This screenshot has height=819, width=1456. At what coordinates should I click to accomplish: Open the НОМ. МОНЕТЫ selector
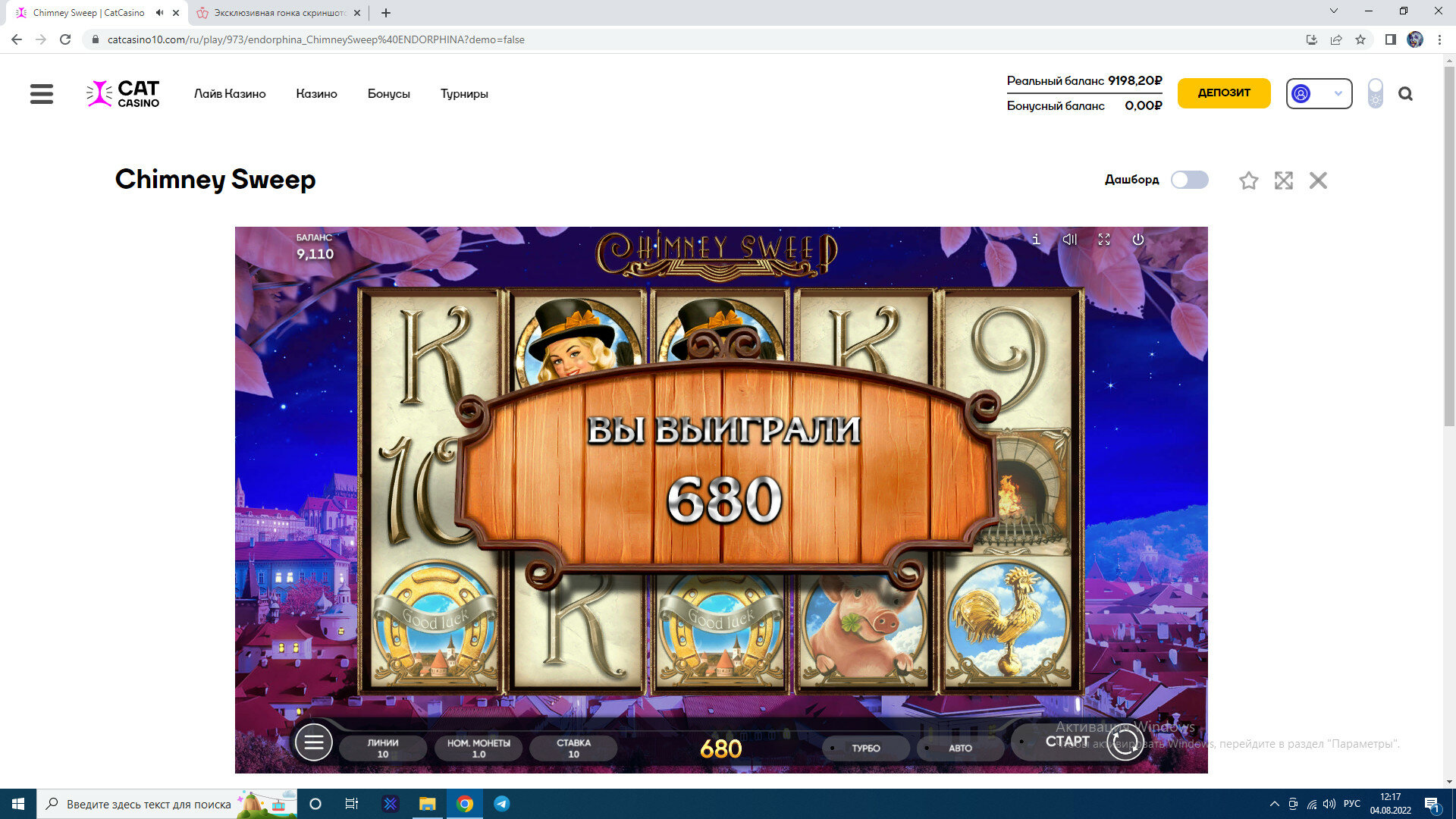(479, 748)
